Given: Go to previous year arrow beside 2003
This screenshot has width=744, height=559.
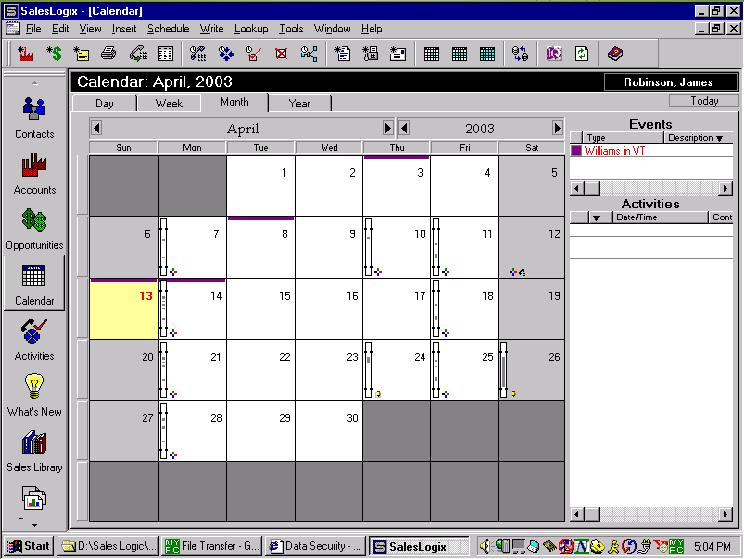Looking at the screenshot, I should click(x=404, y=128).
